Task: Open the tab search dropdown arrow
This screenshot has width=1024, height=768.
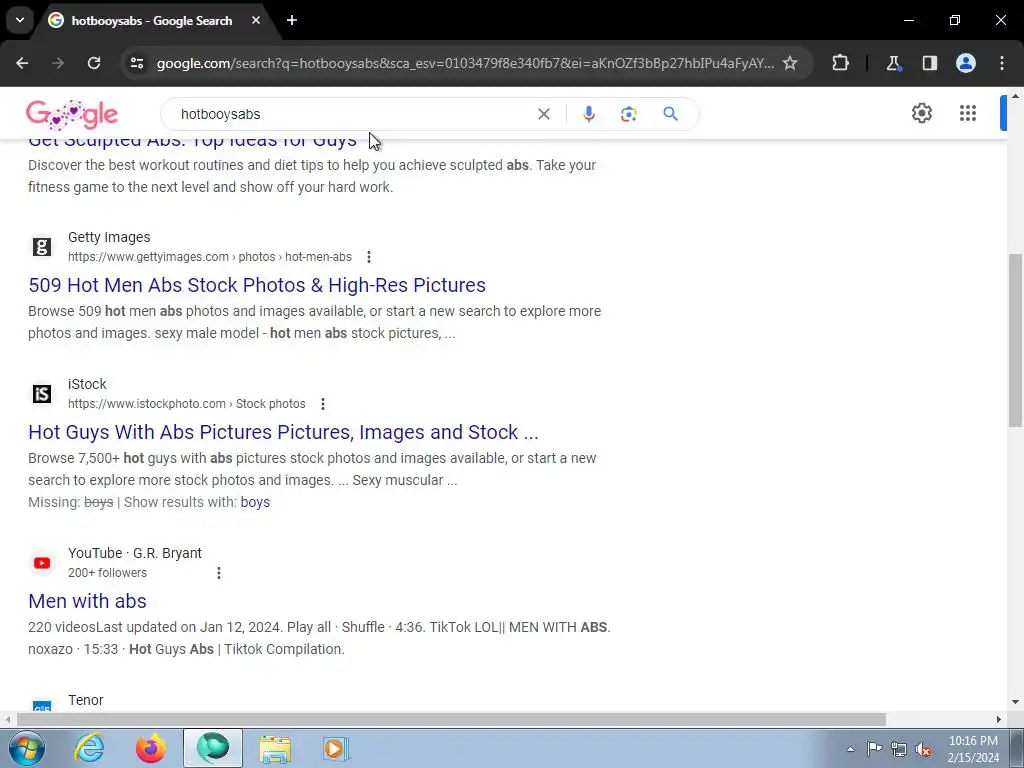Action: point(20,20)
